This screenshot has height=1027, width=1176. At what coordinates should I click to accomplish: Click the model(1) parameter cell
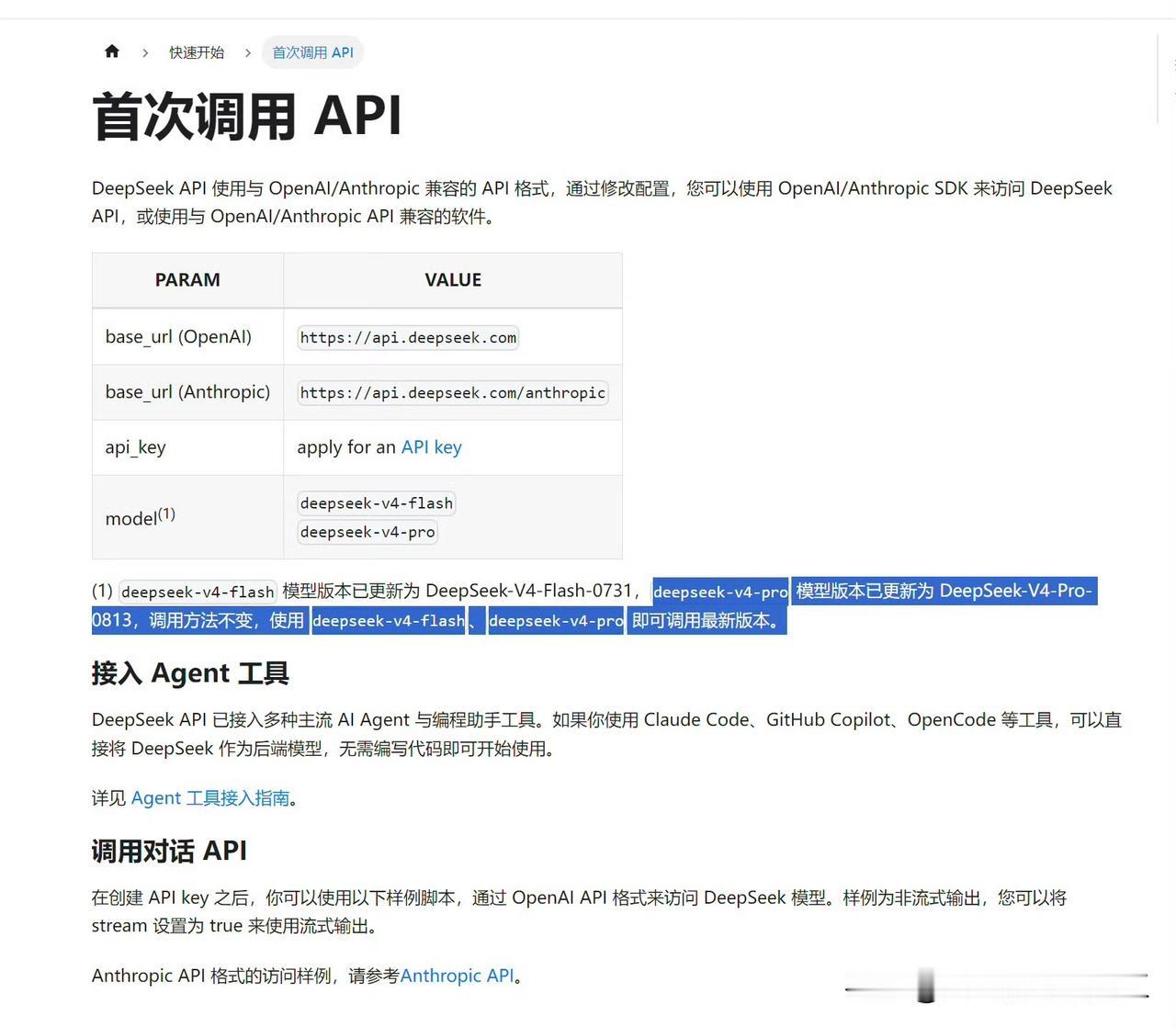pos(187,517)
